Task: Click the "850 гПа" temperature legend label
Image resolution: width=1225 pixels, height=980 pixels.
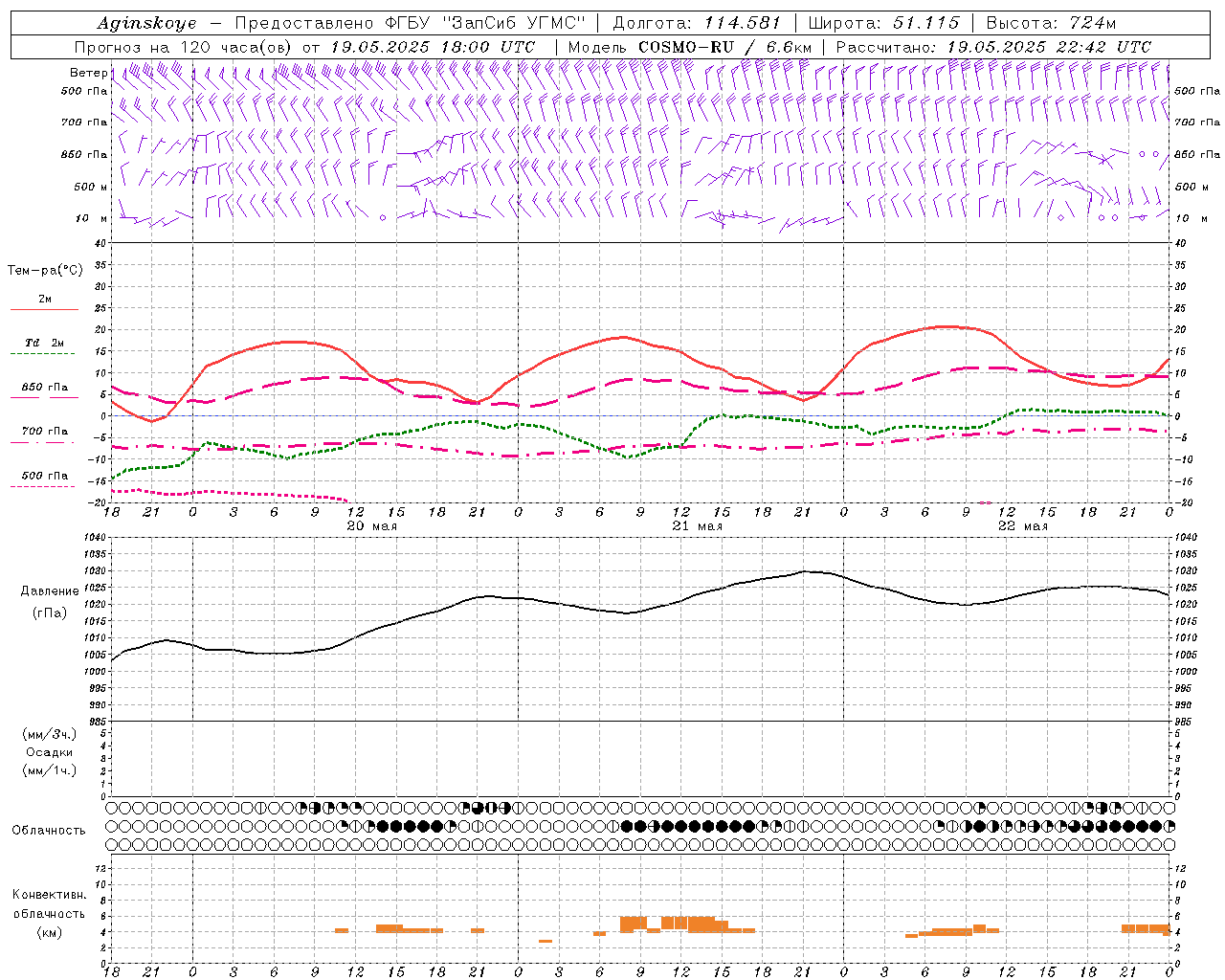Action: 45,388
